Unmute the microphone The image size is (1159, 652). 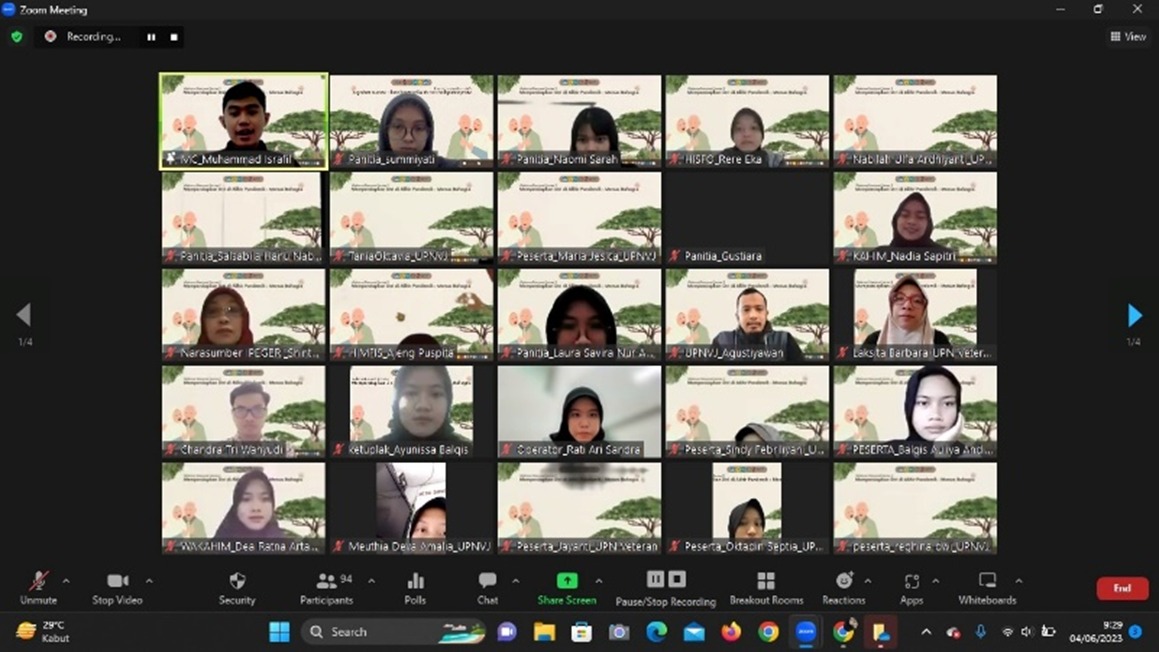39,587
